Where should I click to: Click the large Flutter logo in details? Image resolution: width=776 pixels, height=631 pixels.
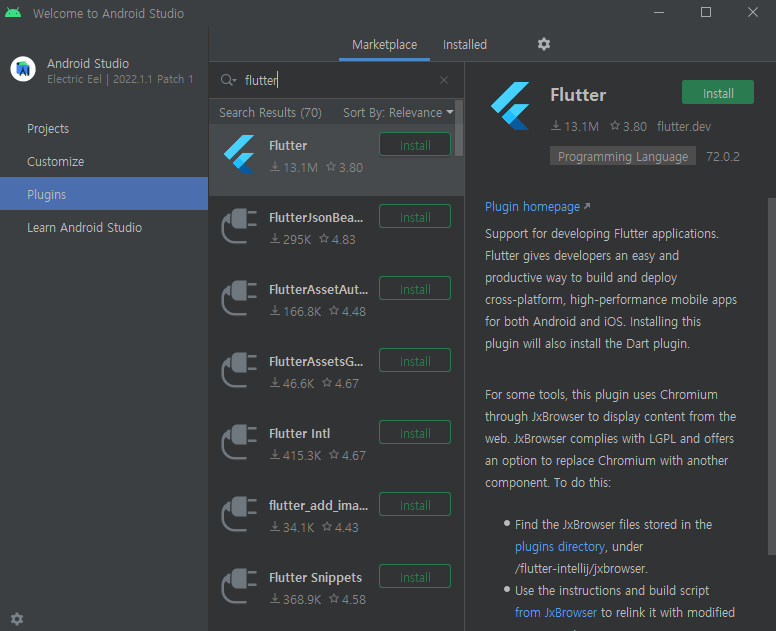[510, 106]
